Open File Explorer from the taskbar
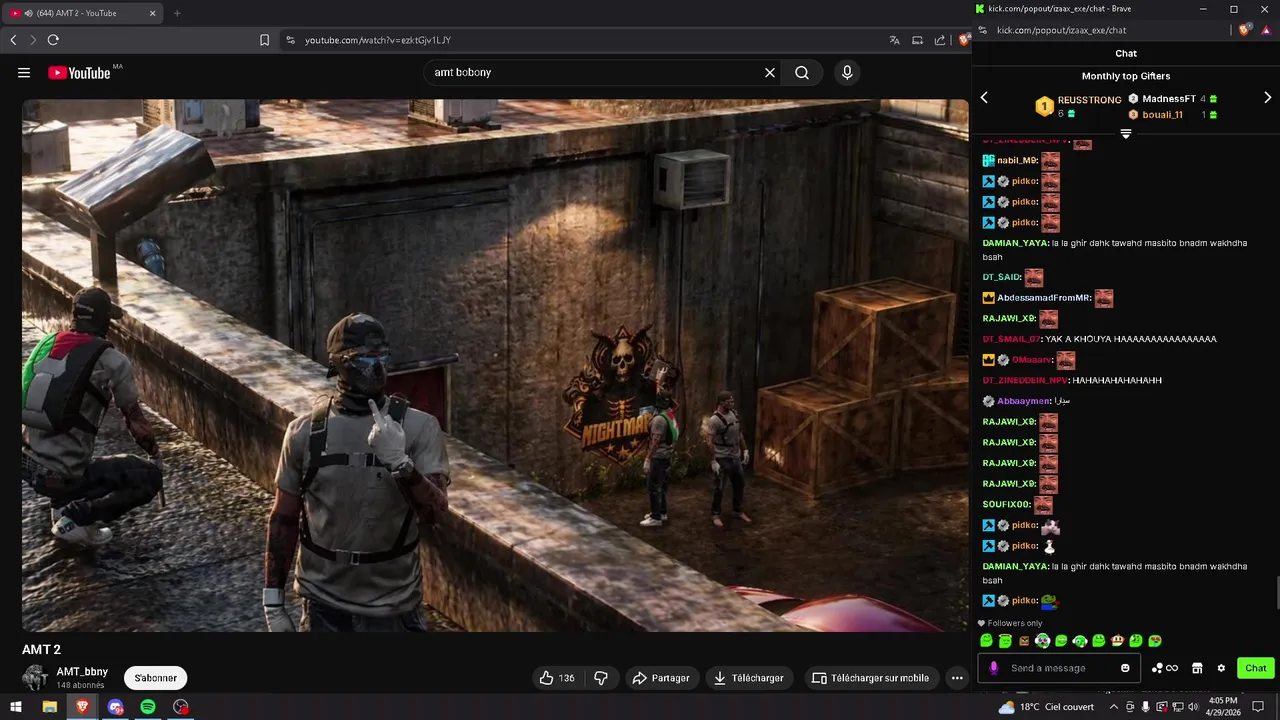Viewport: 1280px width, 720px height. pyautogui.click(x=49, y=707)
